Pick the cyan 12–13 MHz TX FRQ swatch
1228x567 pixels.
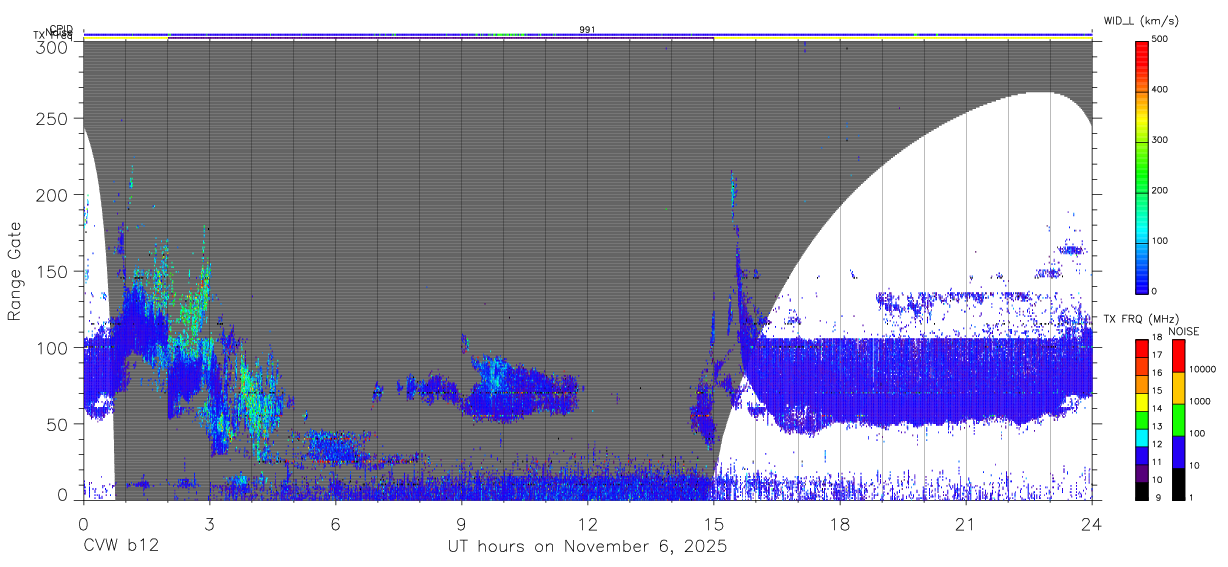[x=1141, y=436]
